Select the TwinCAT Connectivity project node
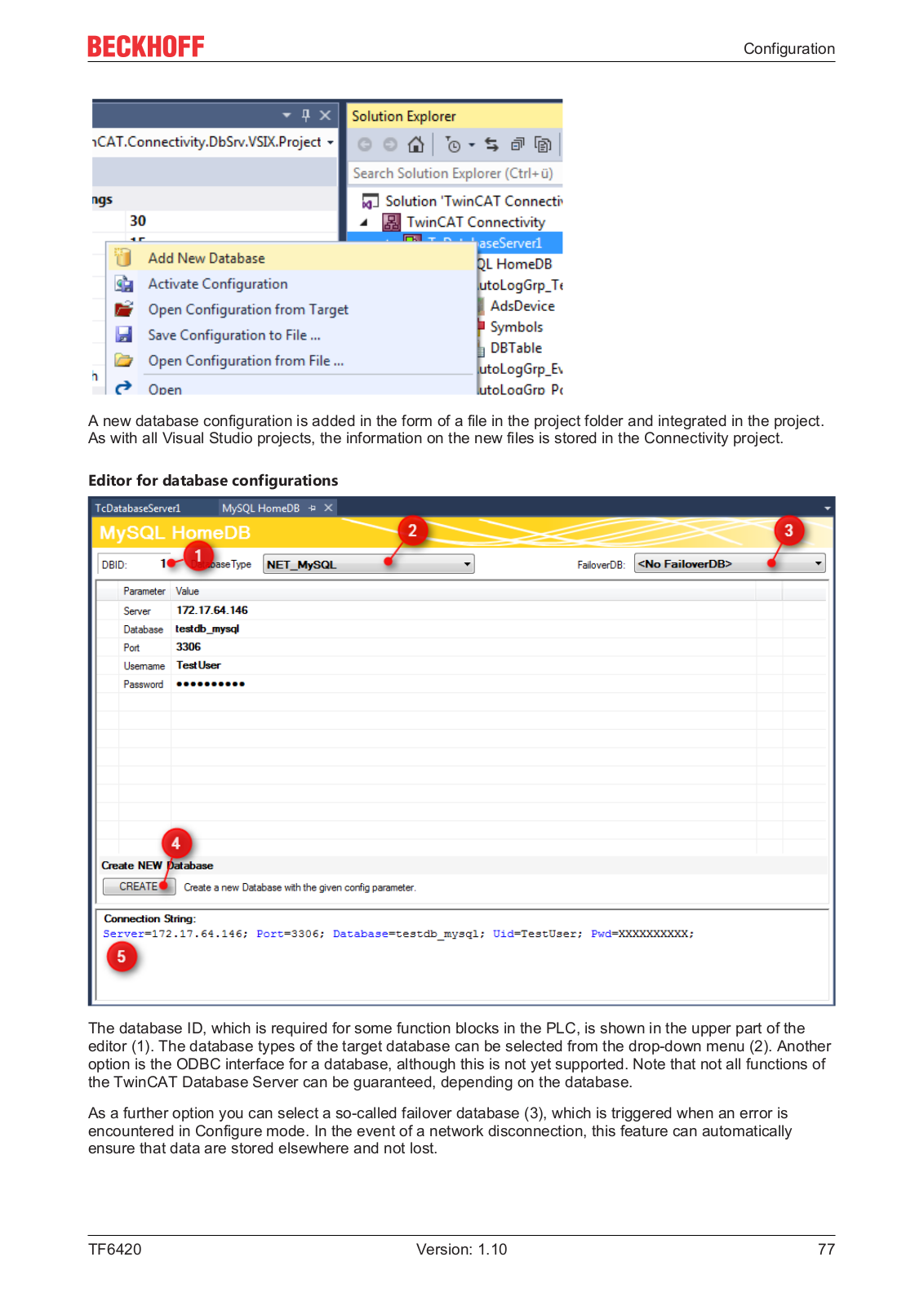 pyautogui.click(x=476, y=222)
